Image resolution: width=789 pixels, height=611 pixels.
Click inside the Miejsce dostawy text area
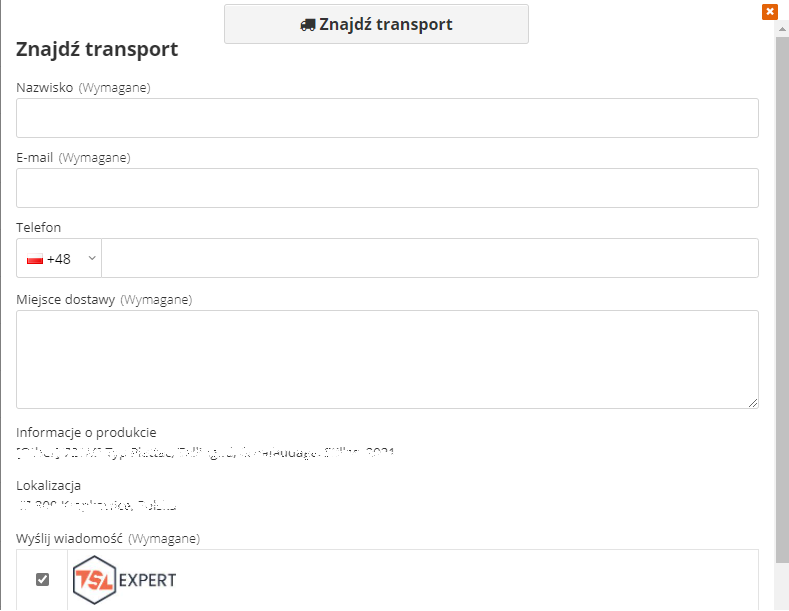pos(387,359)
